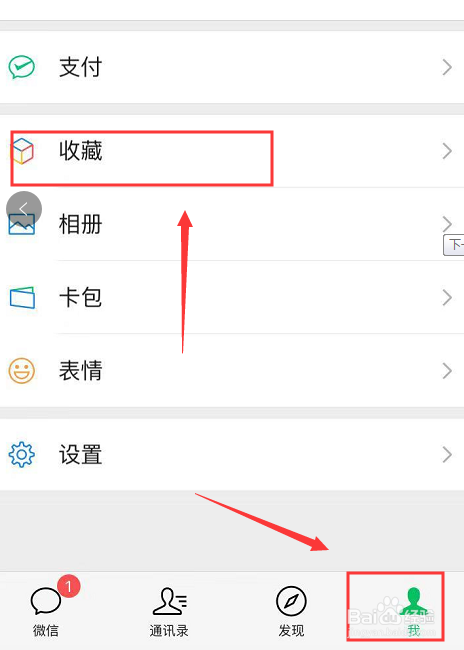Expand the 表情 row chevron

pyautogui.click(x=447, y=371)
